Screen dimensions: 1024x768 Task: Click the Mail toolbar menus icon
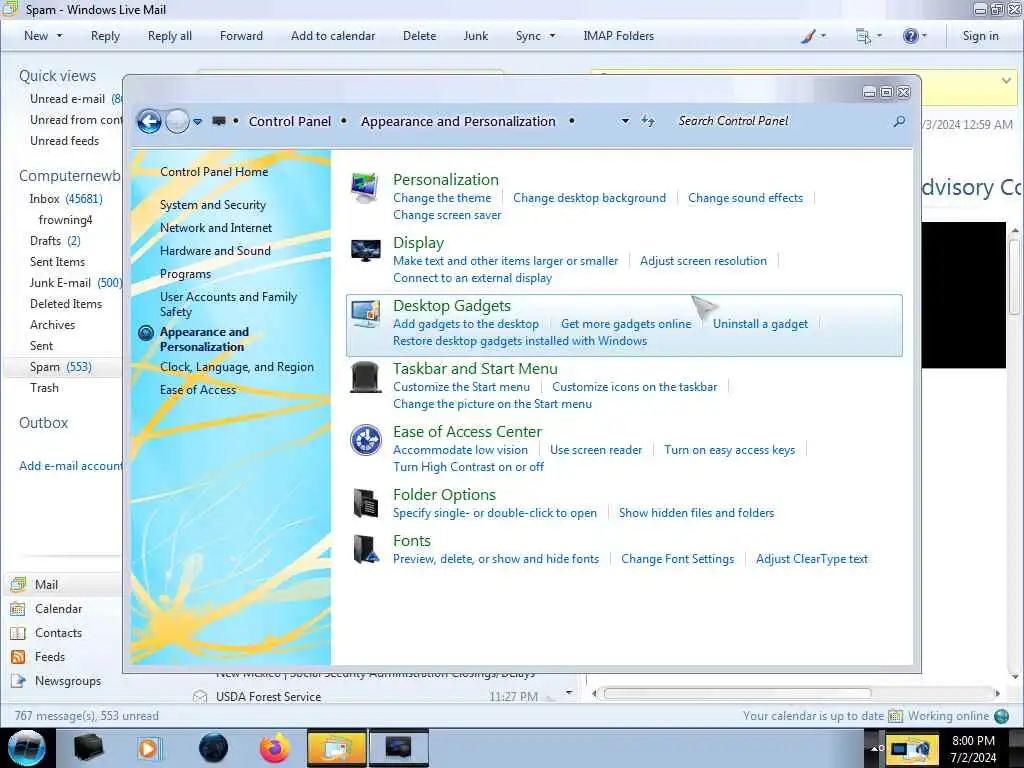point(863,37)
